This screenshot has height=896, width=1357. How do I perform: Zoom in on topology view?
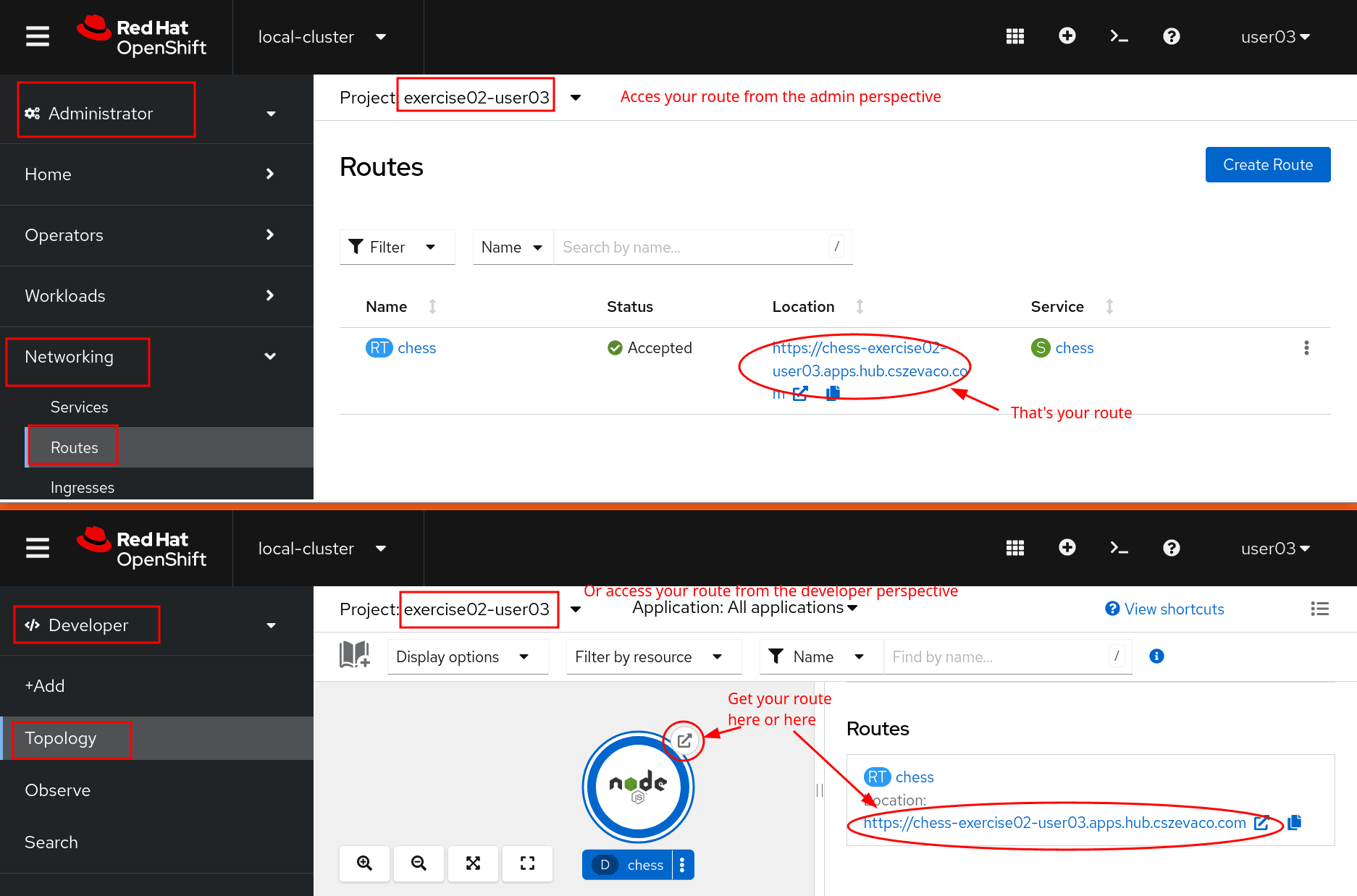[365, 863]
